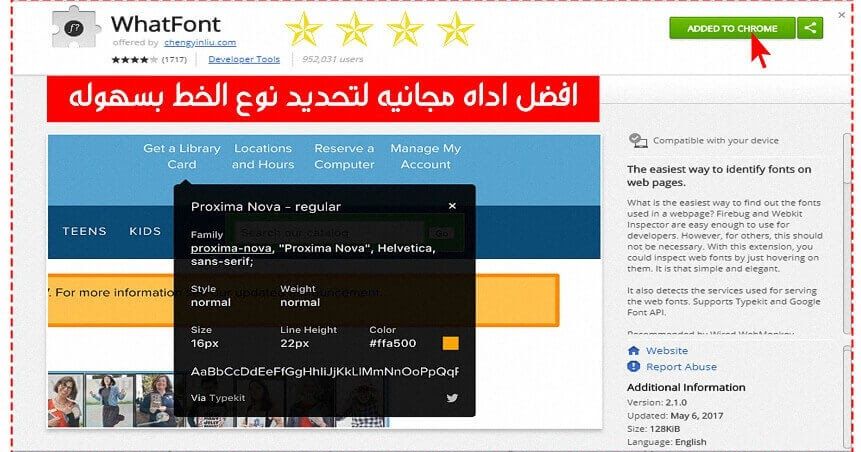Open the TEENS navigation tab
This screenshot has height=452, width=861.
click(84, 231)
